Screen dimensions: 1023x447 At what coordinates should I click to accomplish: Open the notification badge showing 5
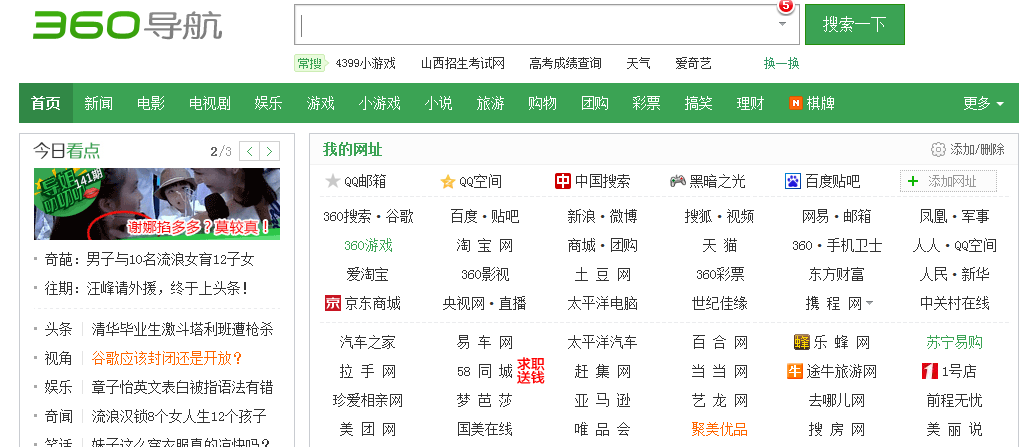pyautogui.click(x=785, y=5)
